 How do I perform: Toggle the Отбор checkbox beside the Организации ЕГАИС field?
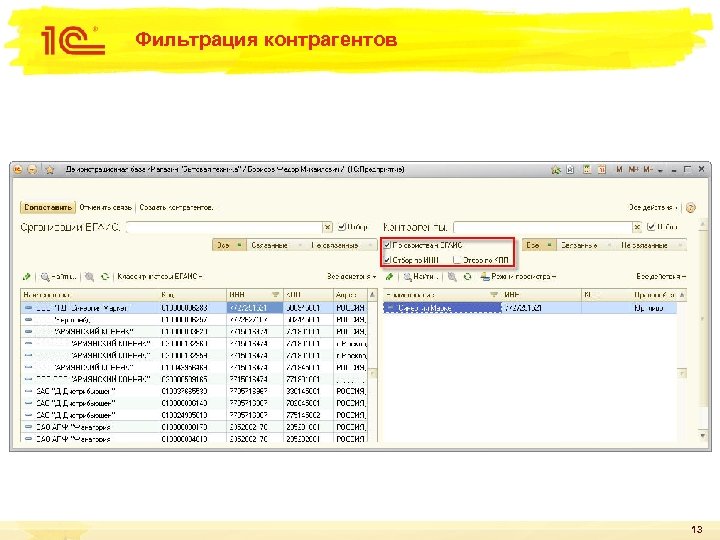pos(342,227)
